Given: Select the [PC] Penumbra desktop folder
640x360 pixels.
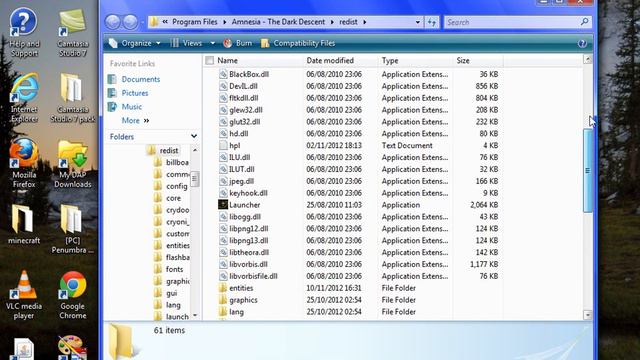Looking at the screenshot, I should pos(73,229).
